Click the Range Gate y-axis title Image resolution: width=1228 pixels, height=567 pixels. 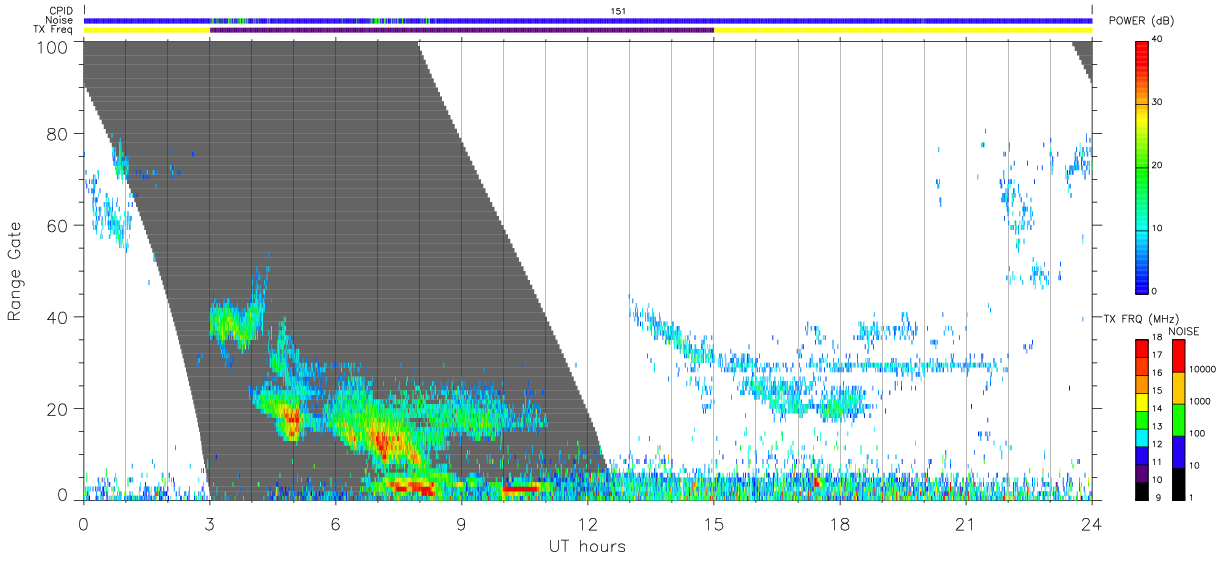pos(16,271)
